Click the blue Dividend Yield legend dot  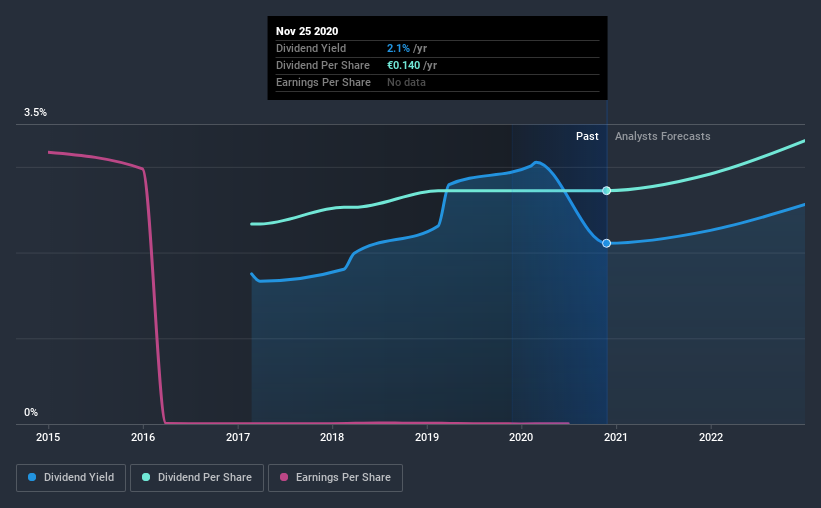pos(32,477)
